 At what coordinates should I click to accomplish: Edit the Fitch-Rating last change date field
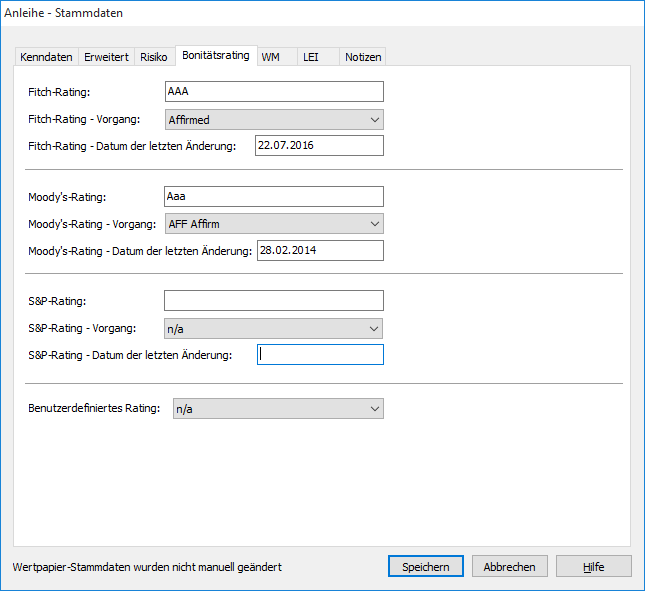(319, 146)
